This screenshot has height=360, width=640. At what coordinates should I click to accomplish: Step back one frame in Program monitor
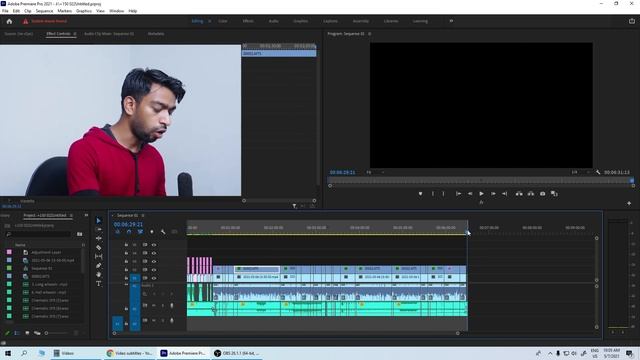point(470,194)
